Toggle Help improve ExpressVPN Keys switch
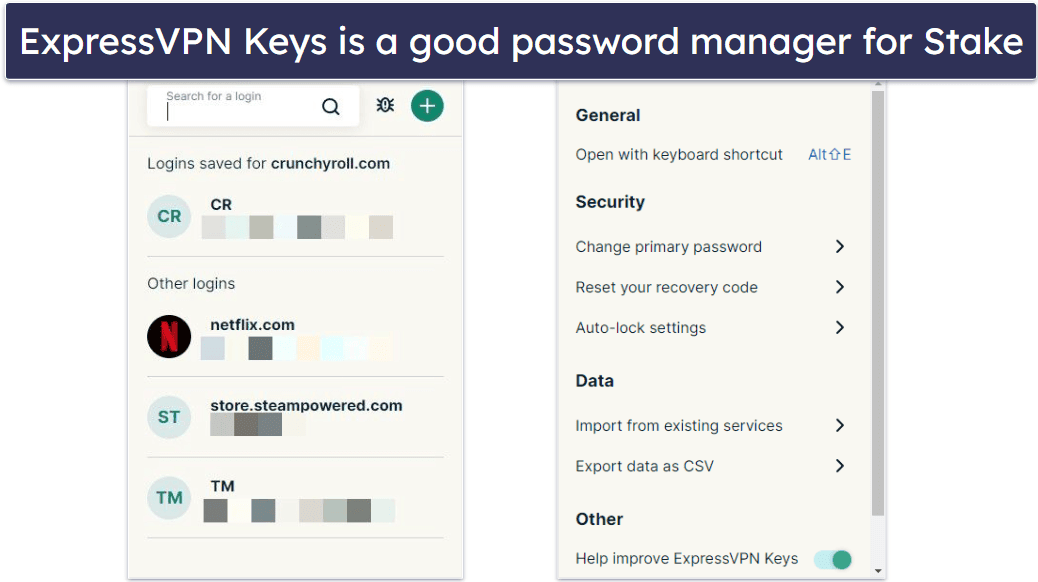 click(832, 559)
